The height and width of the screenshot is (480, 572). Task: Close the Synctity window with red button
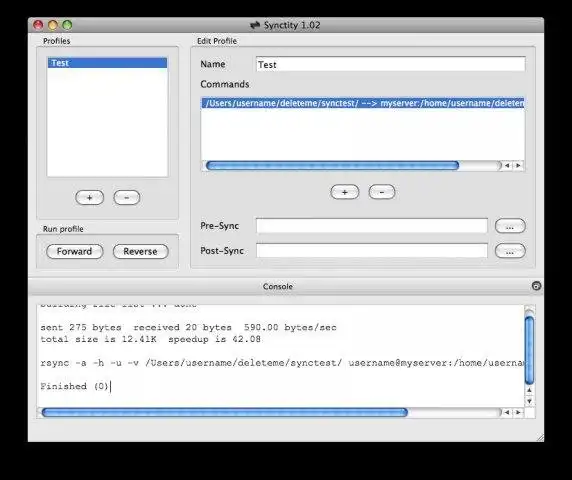[38, 25]
